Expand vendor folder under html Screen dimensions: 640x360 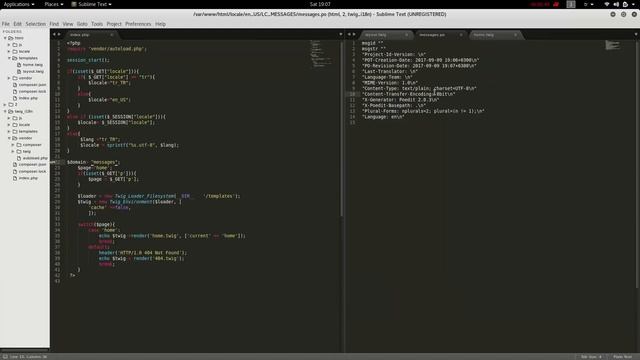(x=9, y=78)
